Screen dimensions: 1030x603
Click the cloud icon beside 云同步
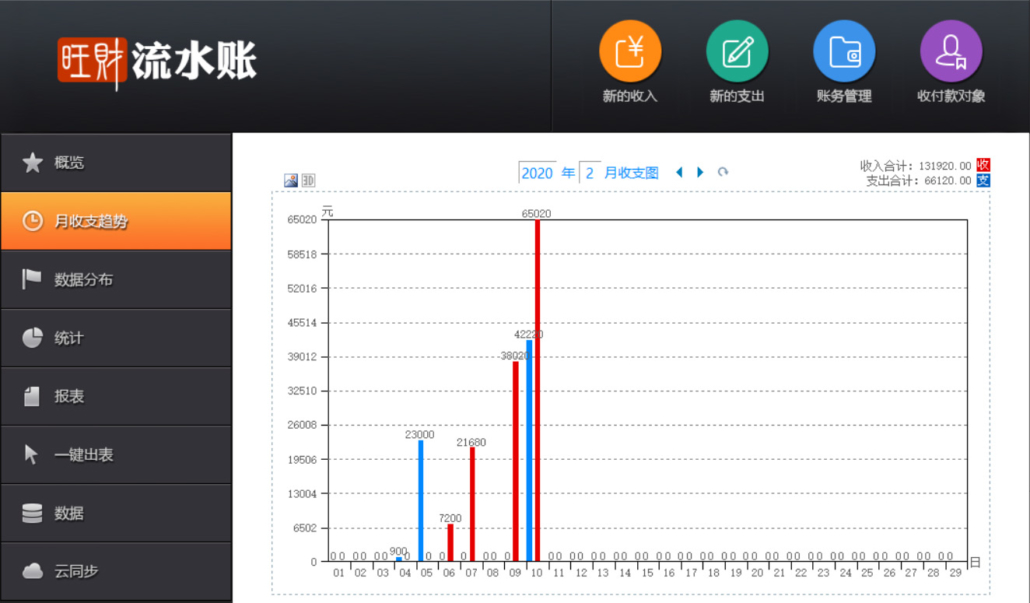click(32, 571)
